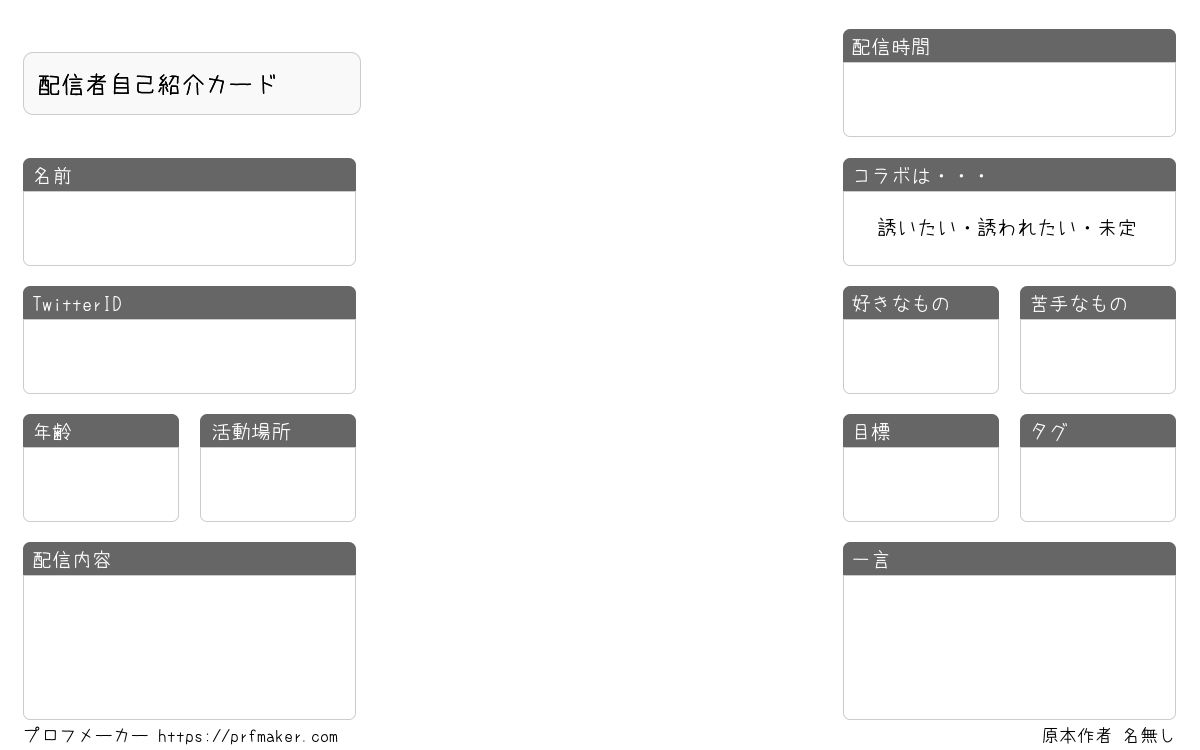Click the 原本作者 名無し credit text
Screen dimensions: 1200x750
point(1108,736)
